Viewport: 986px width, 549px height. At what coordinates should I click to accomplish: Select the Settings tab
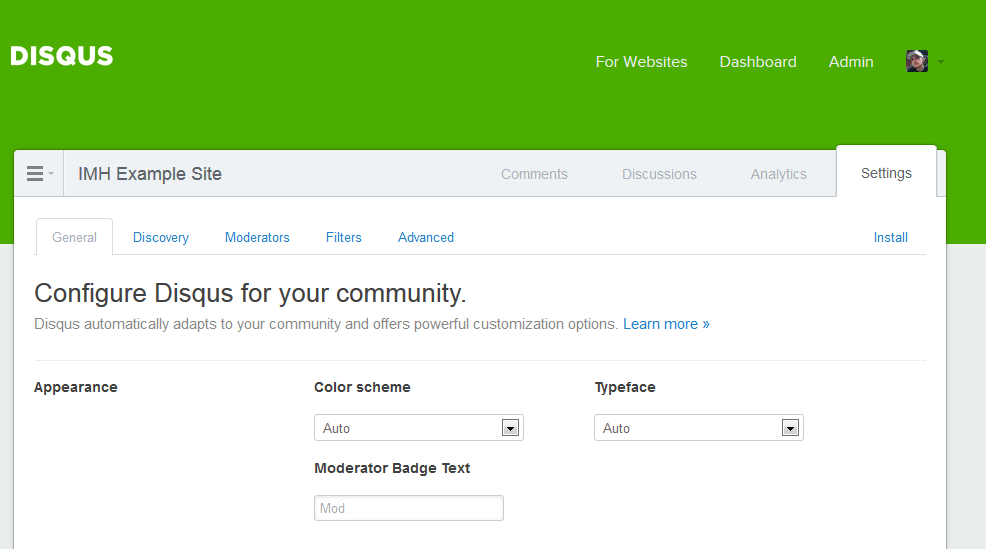point(886,173)
